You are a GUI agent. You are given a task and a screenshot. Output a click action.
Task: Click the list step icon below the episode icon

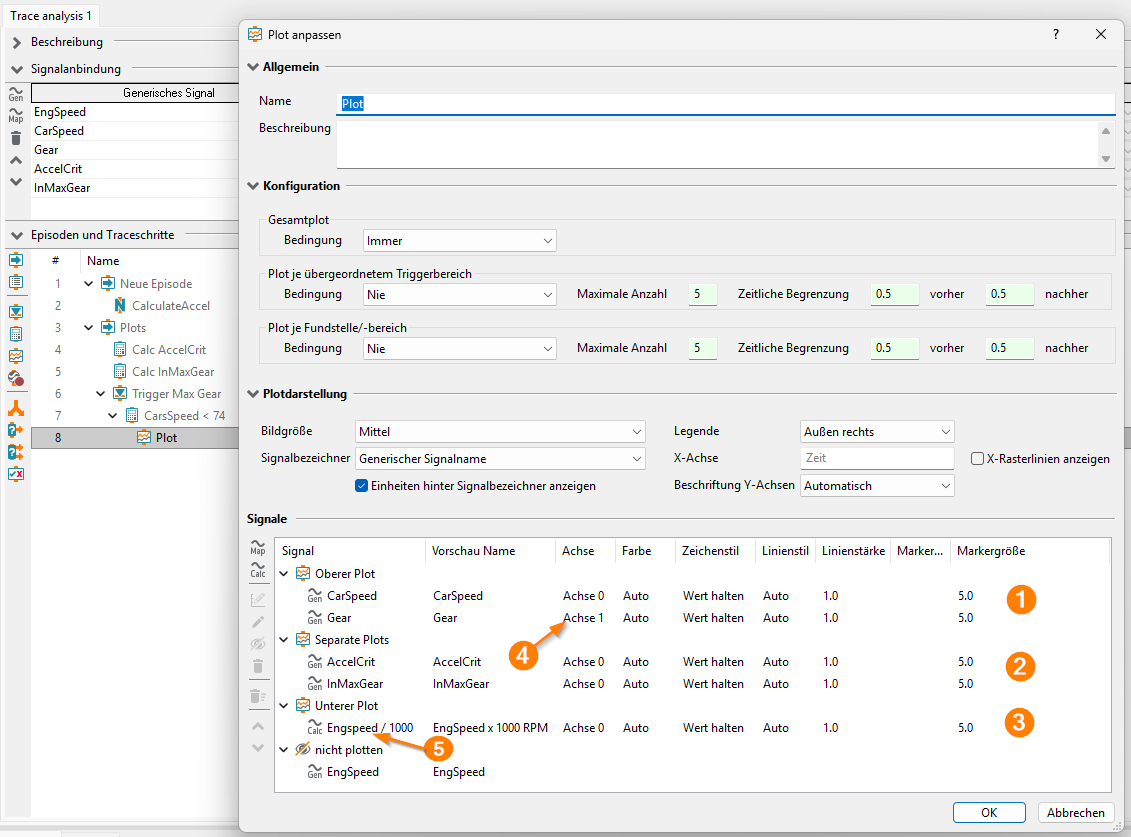pyautogui.click(x=16, y=281)
